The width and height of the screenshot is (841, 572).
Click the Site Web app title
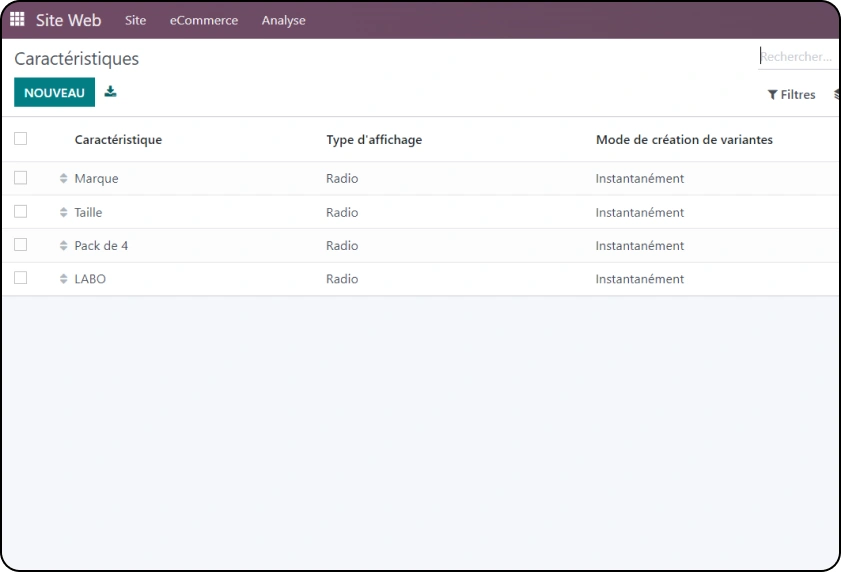68,20
